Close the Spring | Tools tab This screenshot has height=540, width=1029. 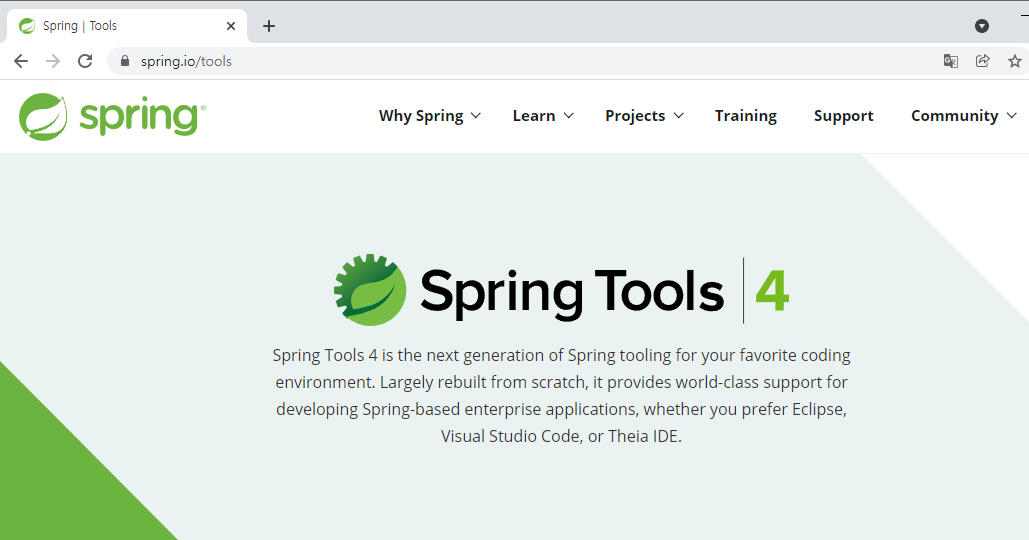pyautogui.click(x=230, y=26)
